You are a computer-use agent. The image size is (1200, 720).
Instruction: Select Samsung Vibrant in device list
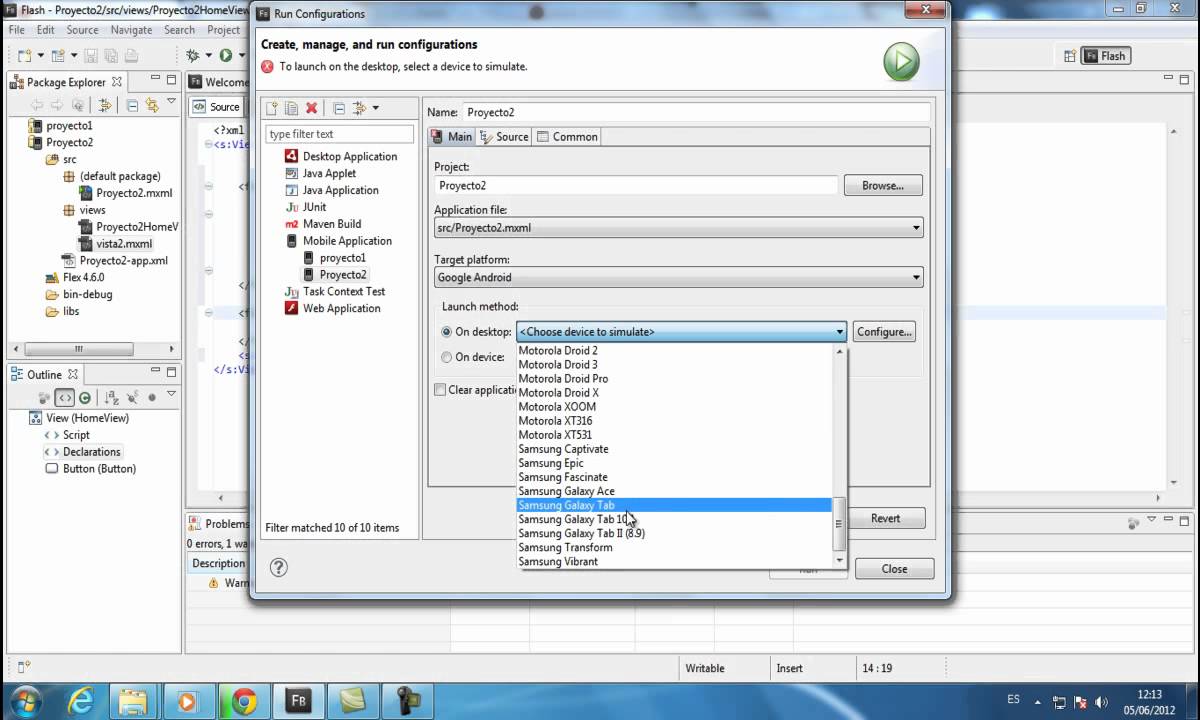[674, 561]
